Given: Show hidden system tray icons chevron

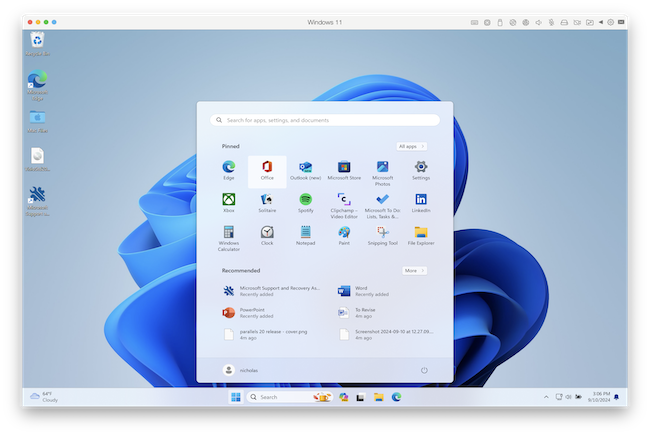Looking at the screenshot, I should (x=546, y=397).
